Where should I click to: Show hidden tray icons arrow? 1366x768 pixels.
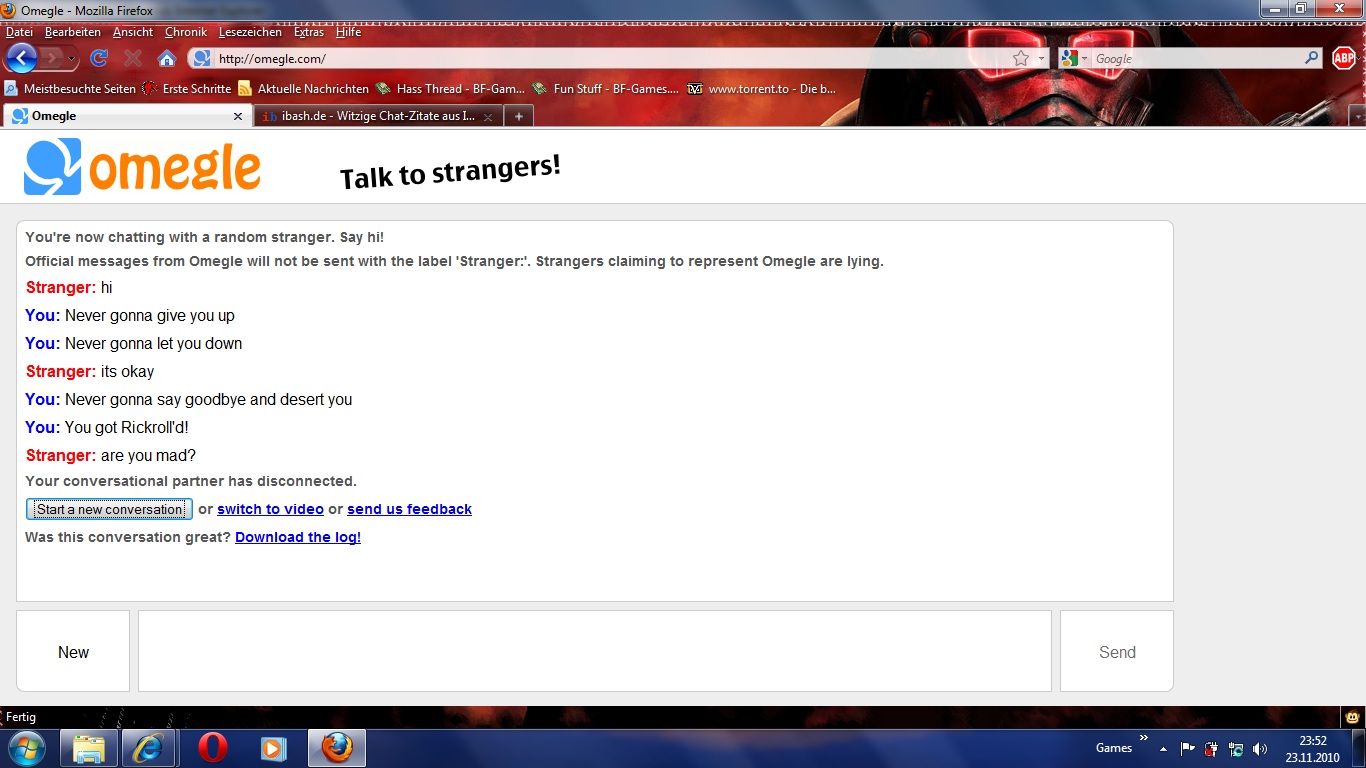(1163, 748)
